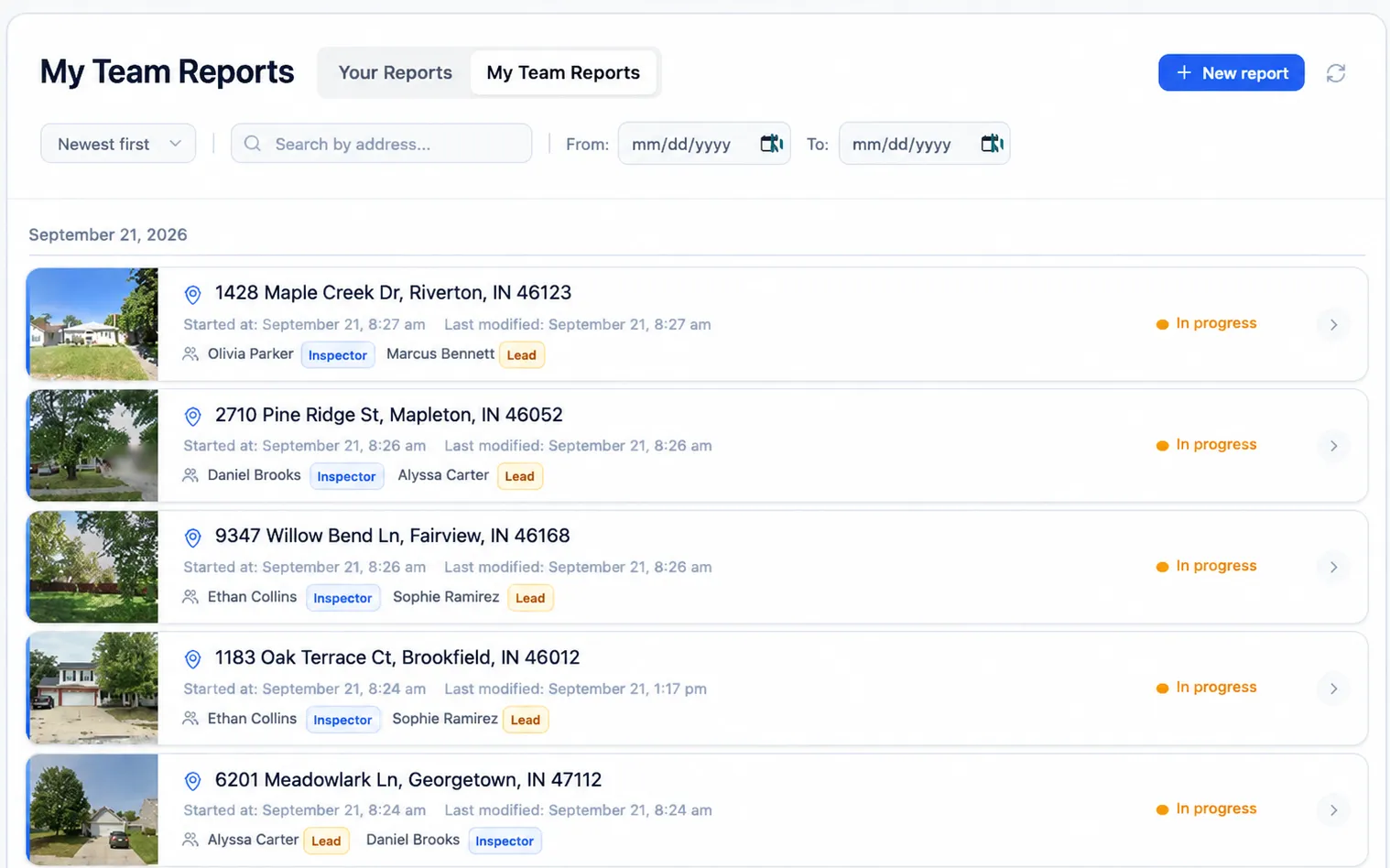Click team icon in 9347 Willow Bend Ln row
This screenshot has height=868, width=1390.
coord(190,597)
